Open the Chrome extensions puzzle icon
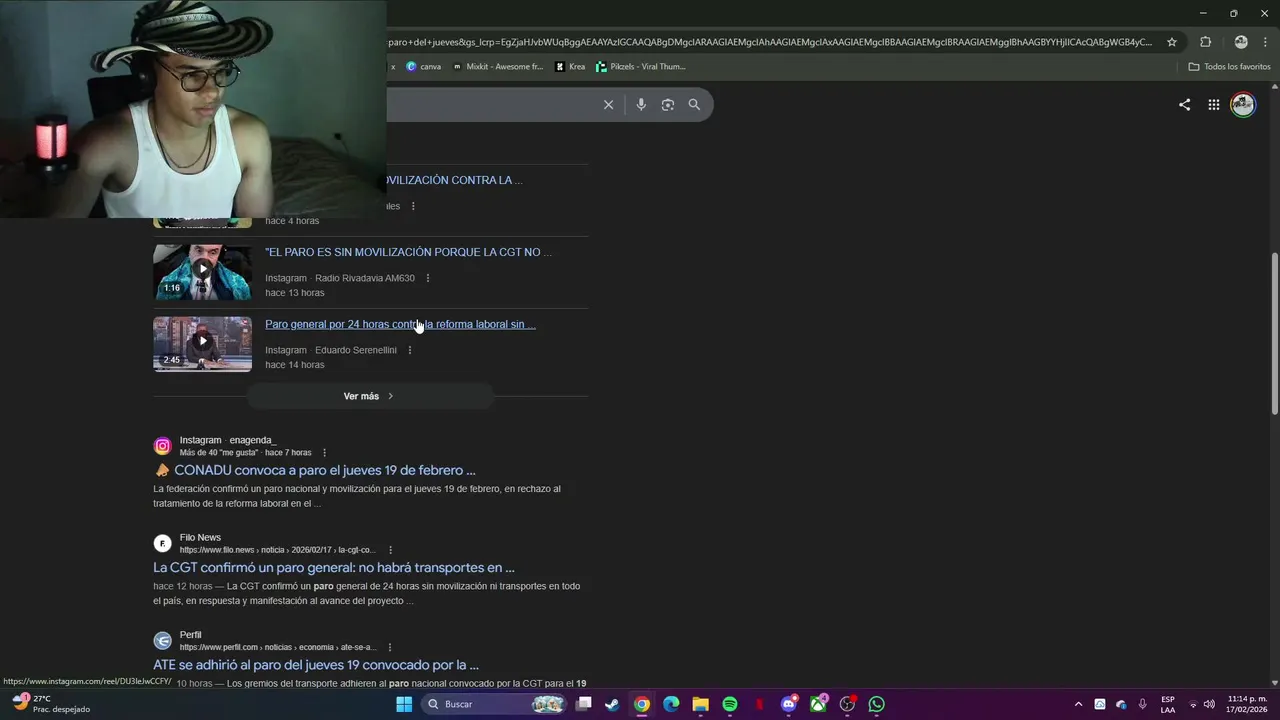Screen dimensions: 1280x720 [1205, 42]
